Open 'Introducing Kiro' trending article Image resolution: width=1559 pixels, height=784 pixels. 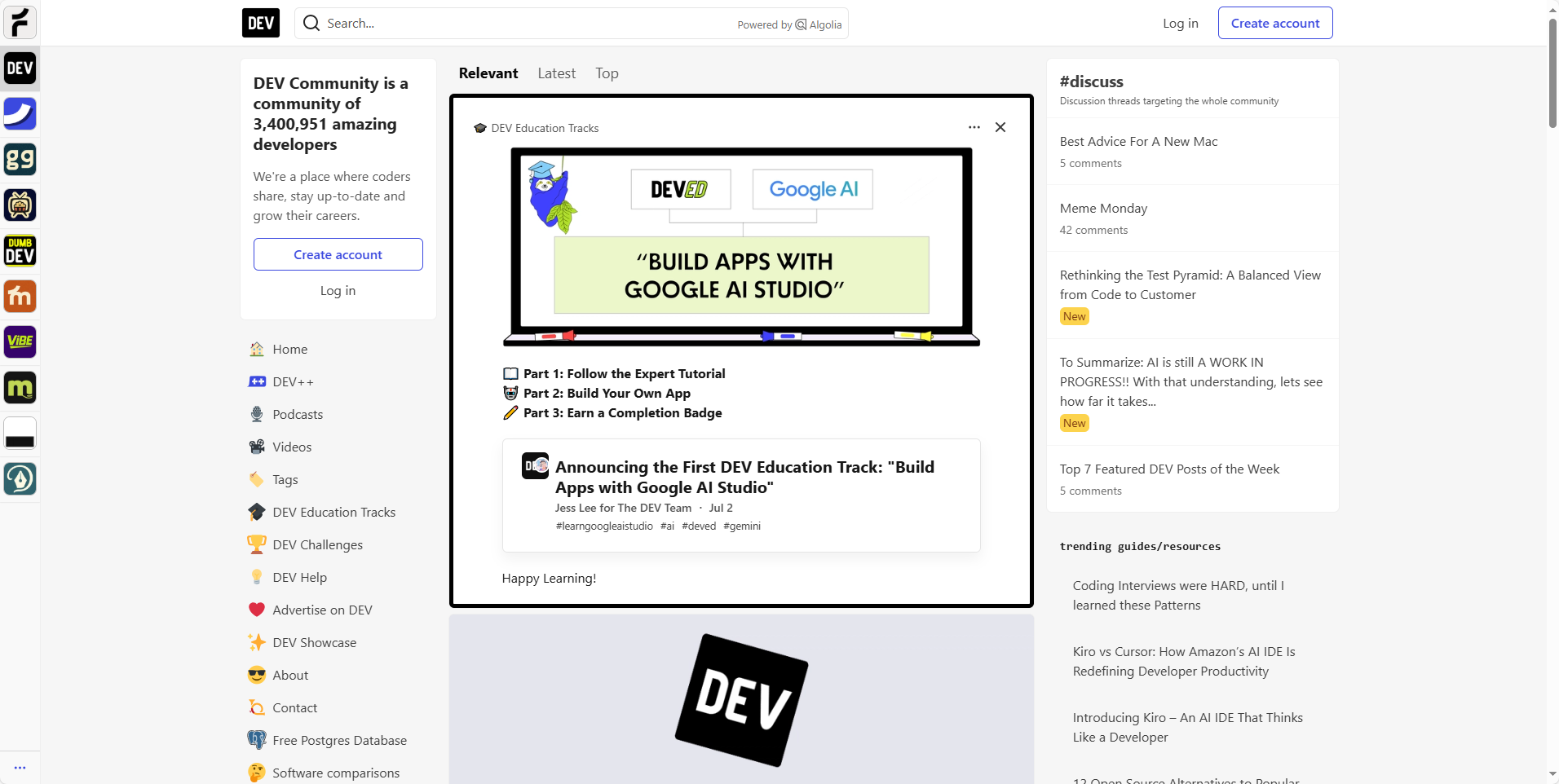1188,727
